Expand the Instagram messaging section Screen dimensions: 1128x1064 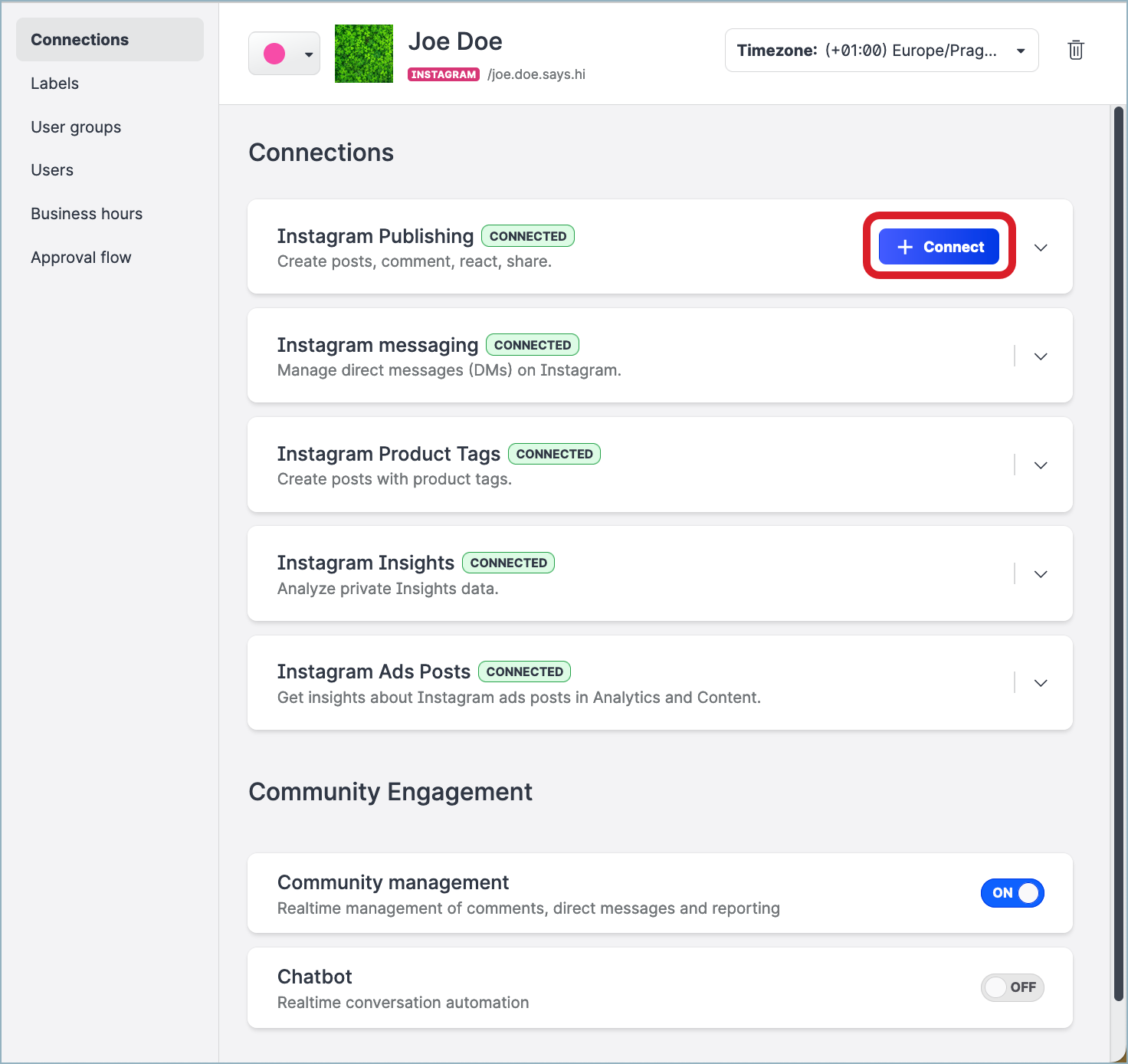[1040, 356]
